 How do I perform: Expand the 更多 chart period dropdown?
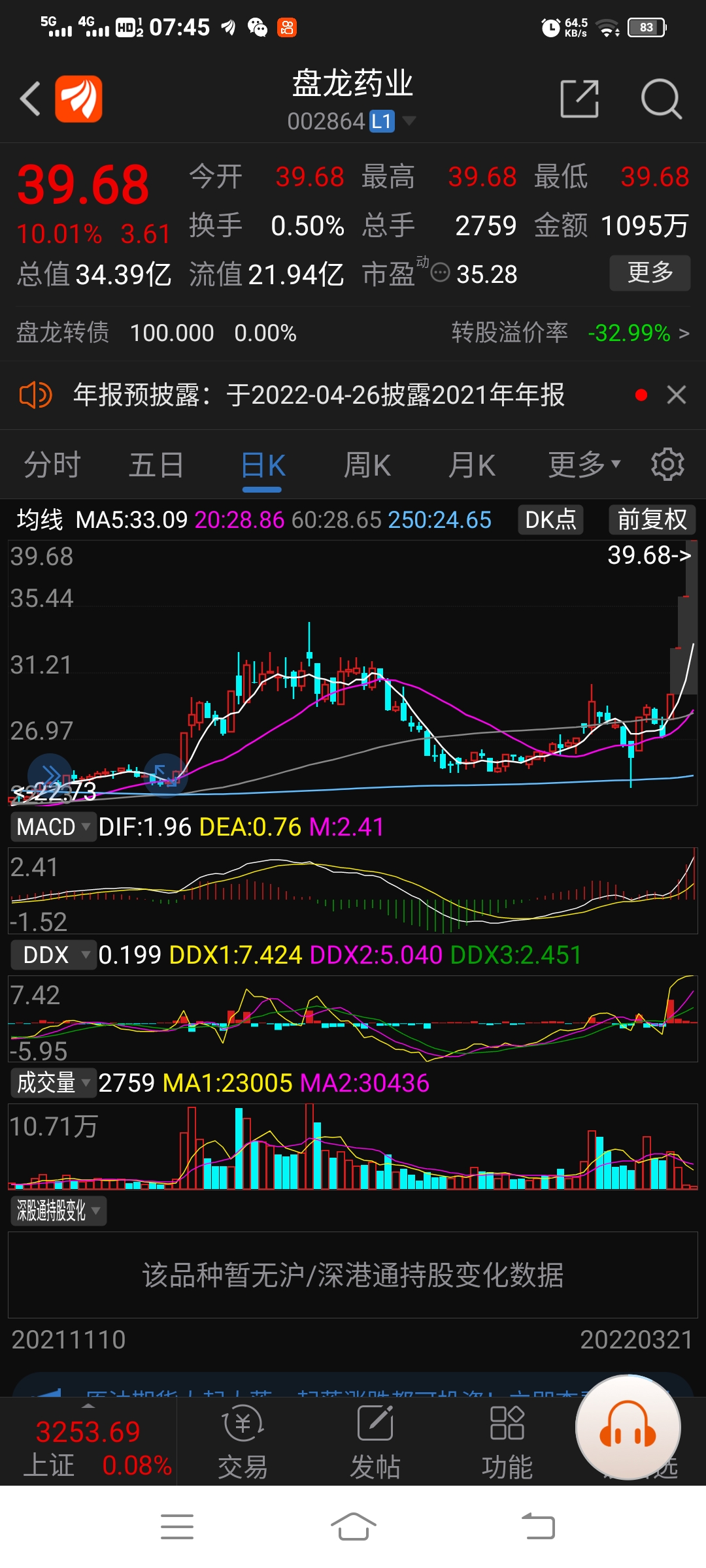tap(584, 465)
